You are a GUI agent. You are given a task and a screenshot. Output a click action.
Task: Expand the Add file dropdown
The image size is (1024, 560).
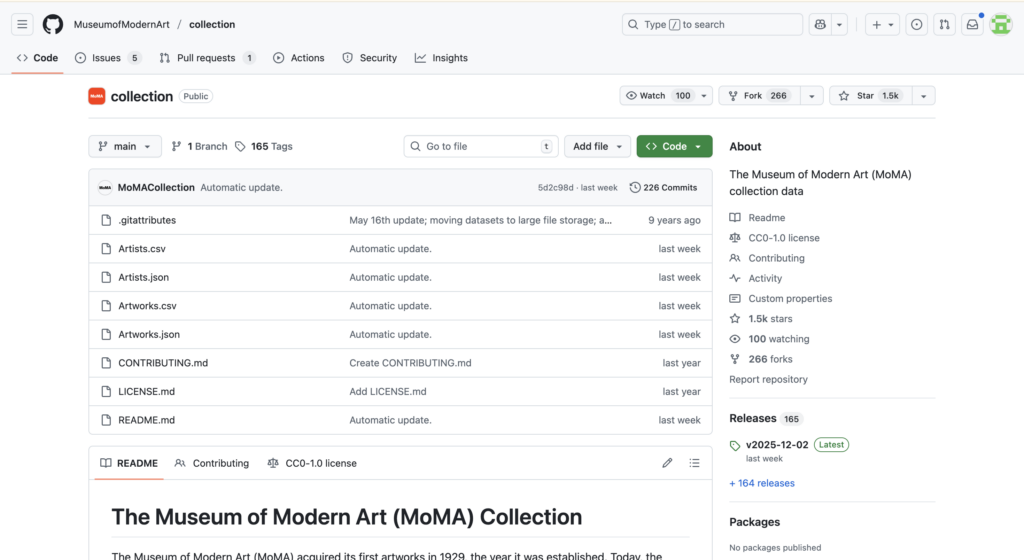(x=597, y=146)
